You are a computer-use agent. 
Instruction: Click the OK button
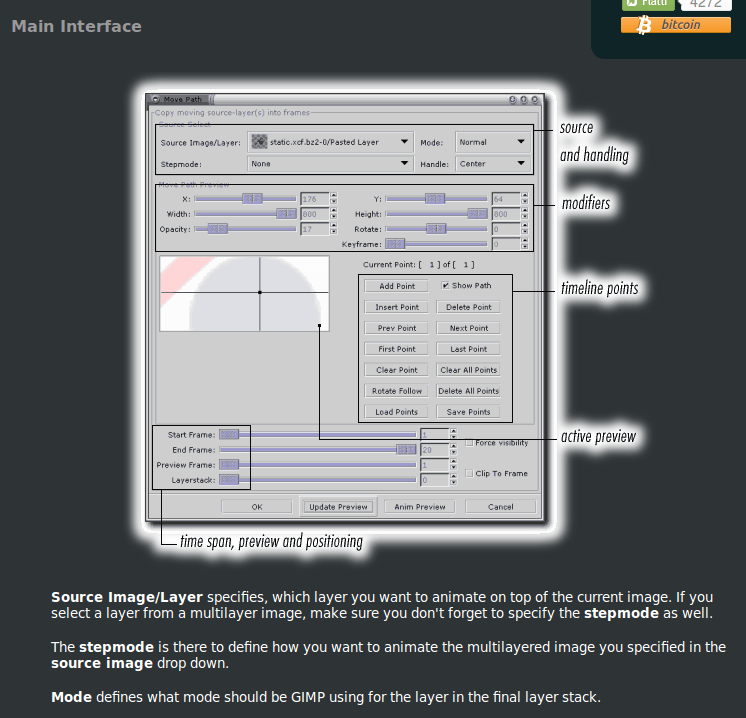257,507
